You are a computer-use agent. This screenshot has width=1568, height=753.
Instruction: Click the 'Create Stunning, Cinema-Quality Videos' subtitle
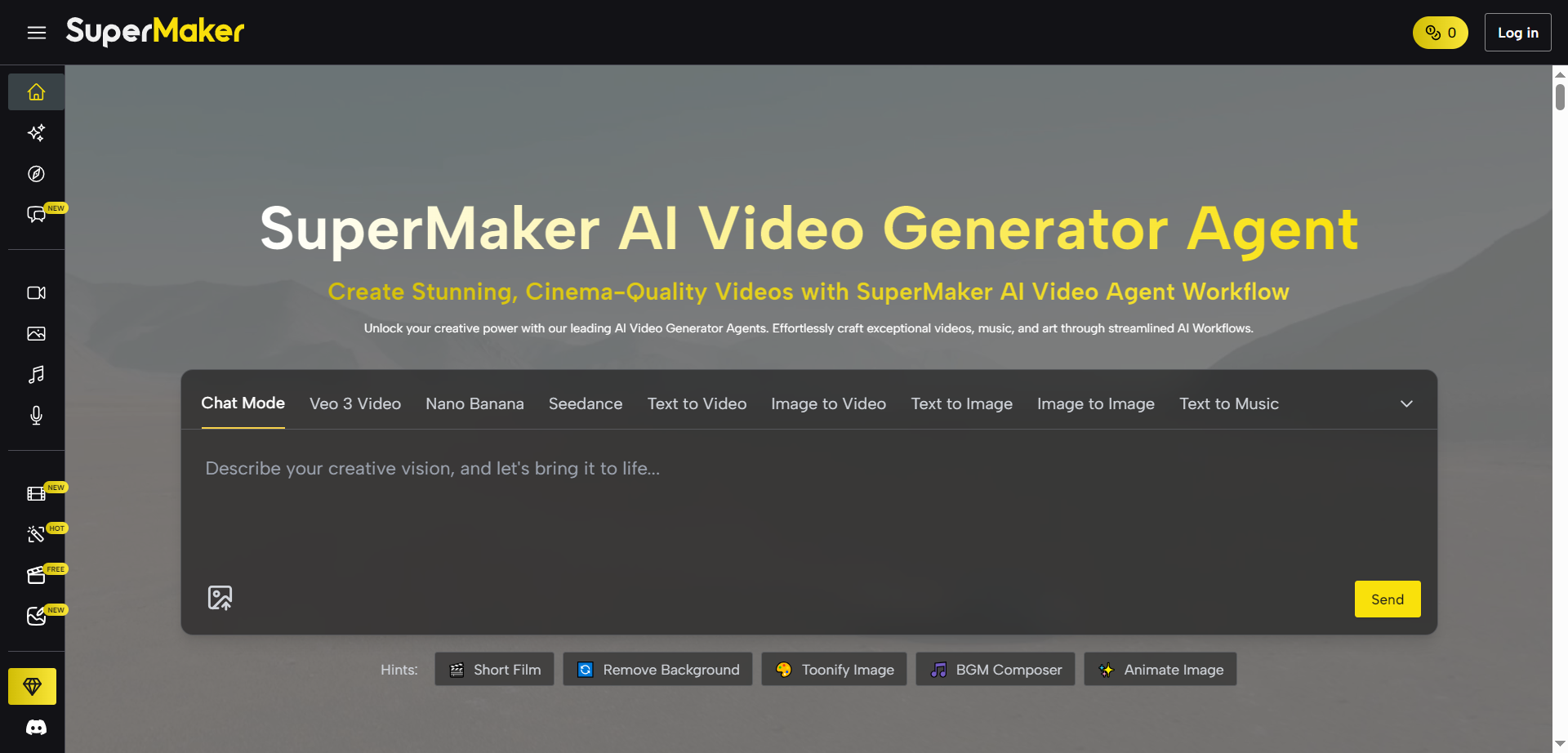coord(808,292)
